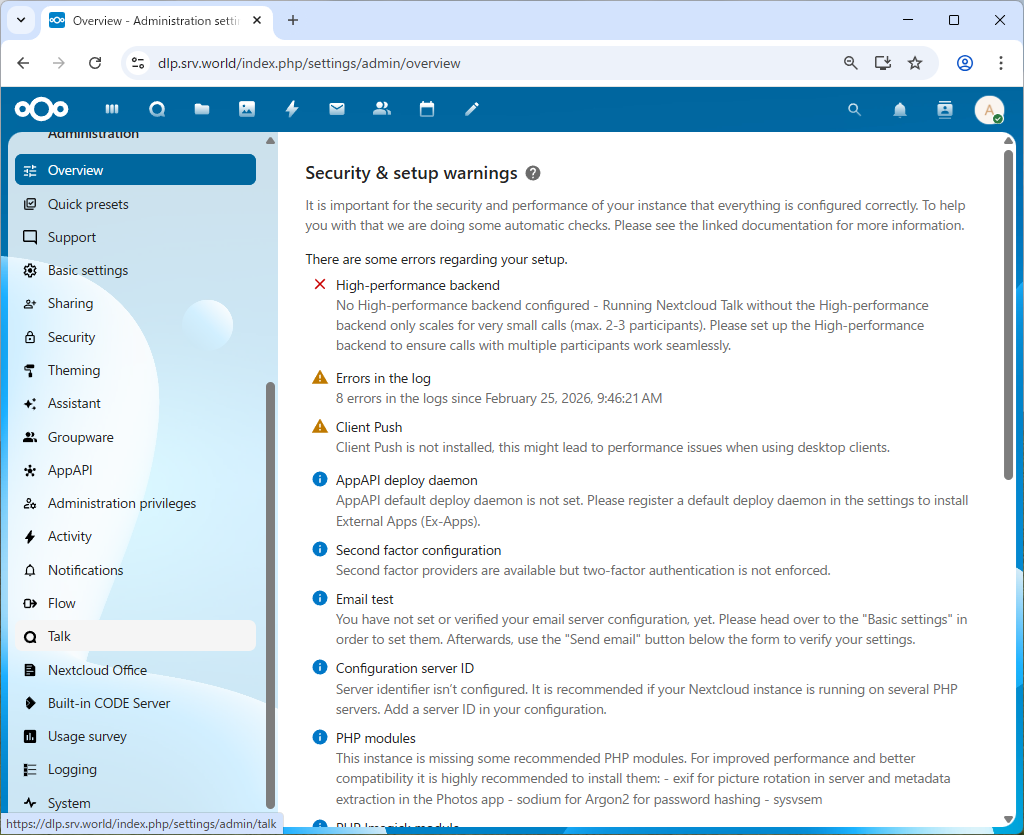The width and height of the screenshot is (1024, 835).
Task: Bookmark this page with the star icon
Action: click(915, 63)
